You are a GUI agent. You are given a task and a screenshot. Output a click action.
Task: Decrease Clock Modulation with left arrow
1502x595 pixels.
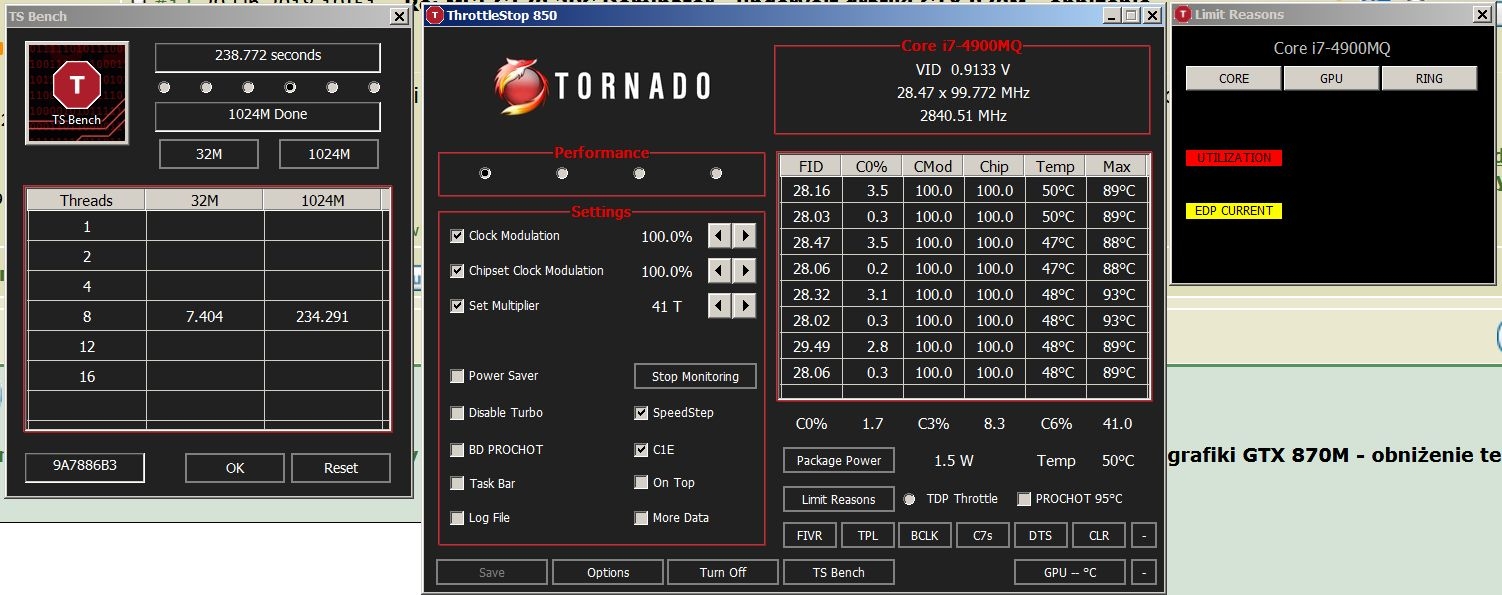coord(719,236)
